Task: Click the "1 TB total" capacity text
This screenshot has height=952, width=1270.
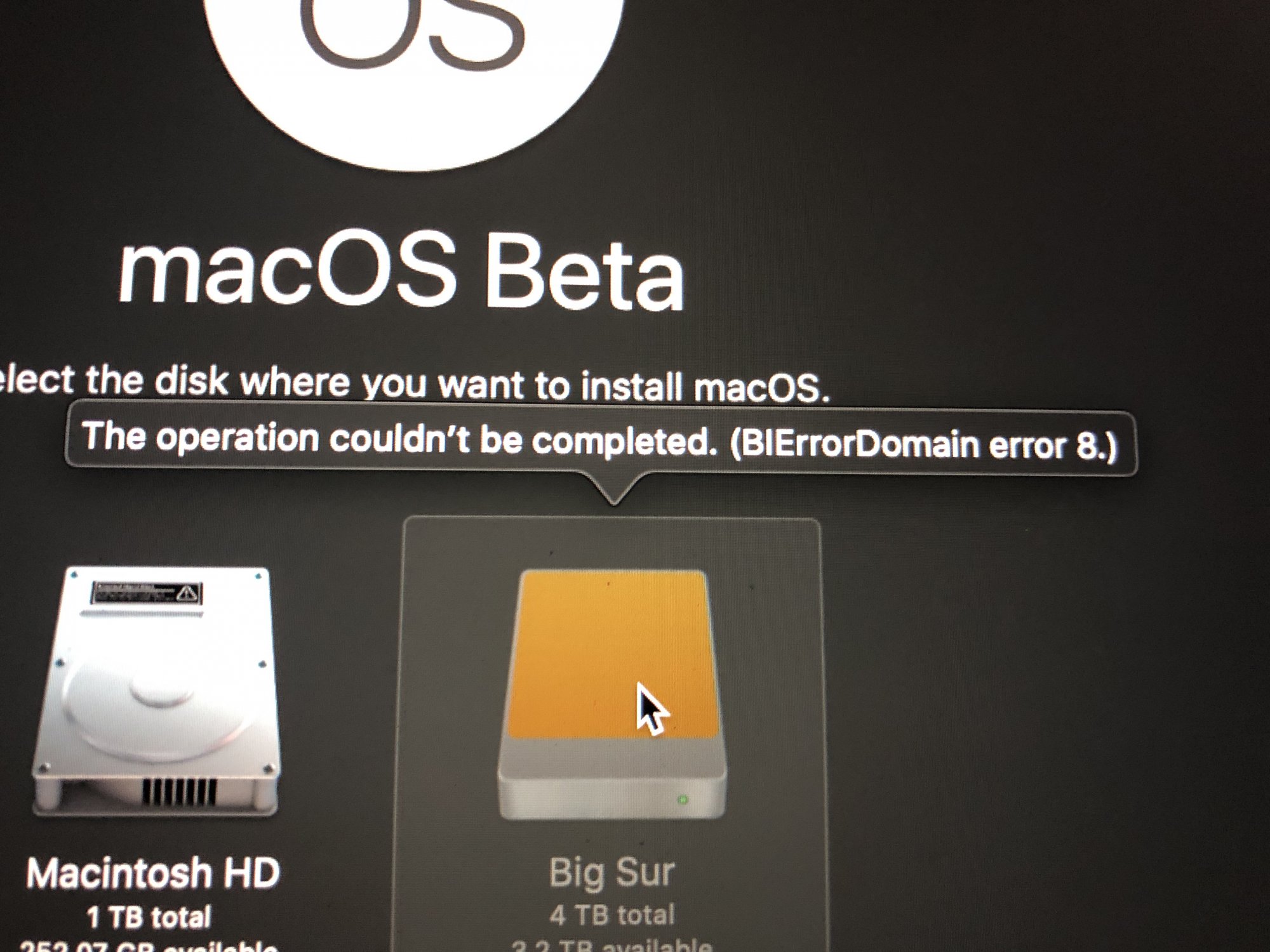Action: pos(149,917)
